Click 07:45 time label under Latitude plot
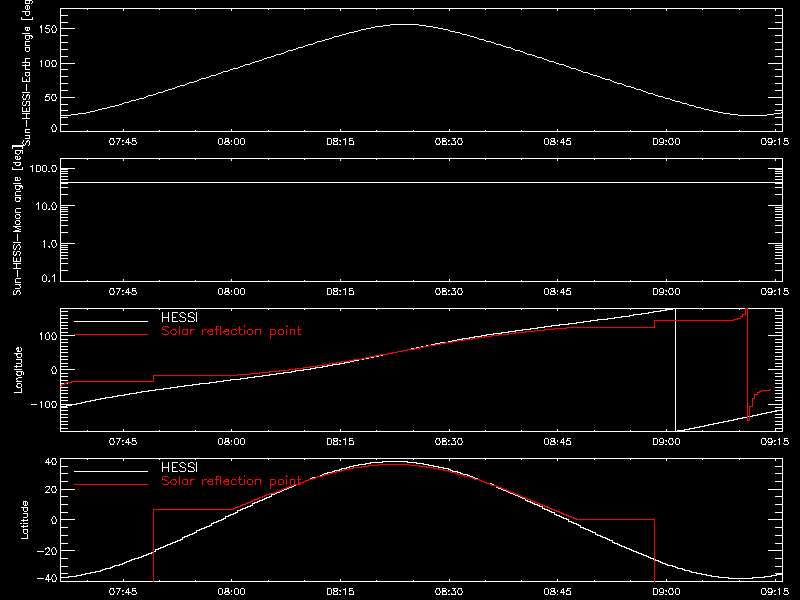The image size is (800, 600). pos(123,592)
